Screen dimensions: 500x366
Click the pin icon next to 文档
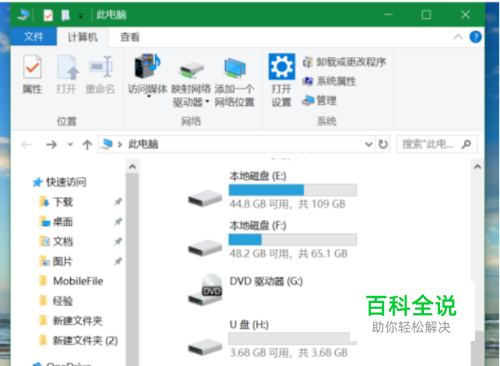[118, 241]
